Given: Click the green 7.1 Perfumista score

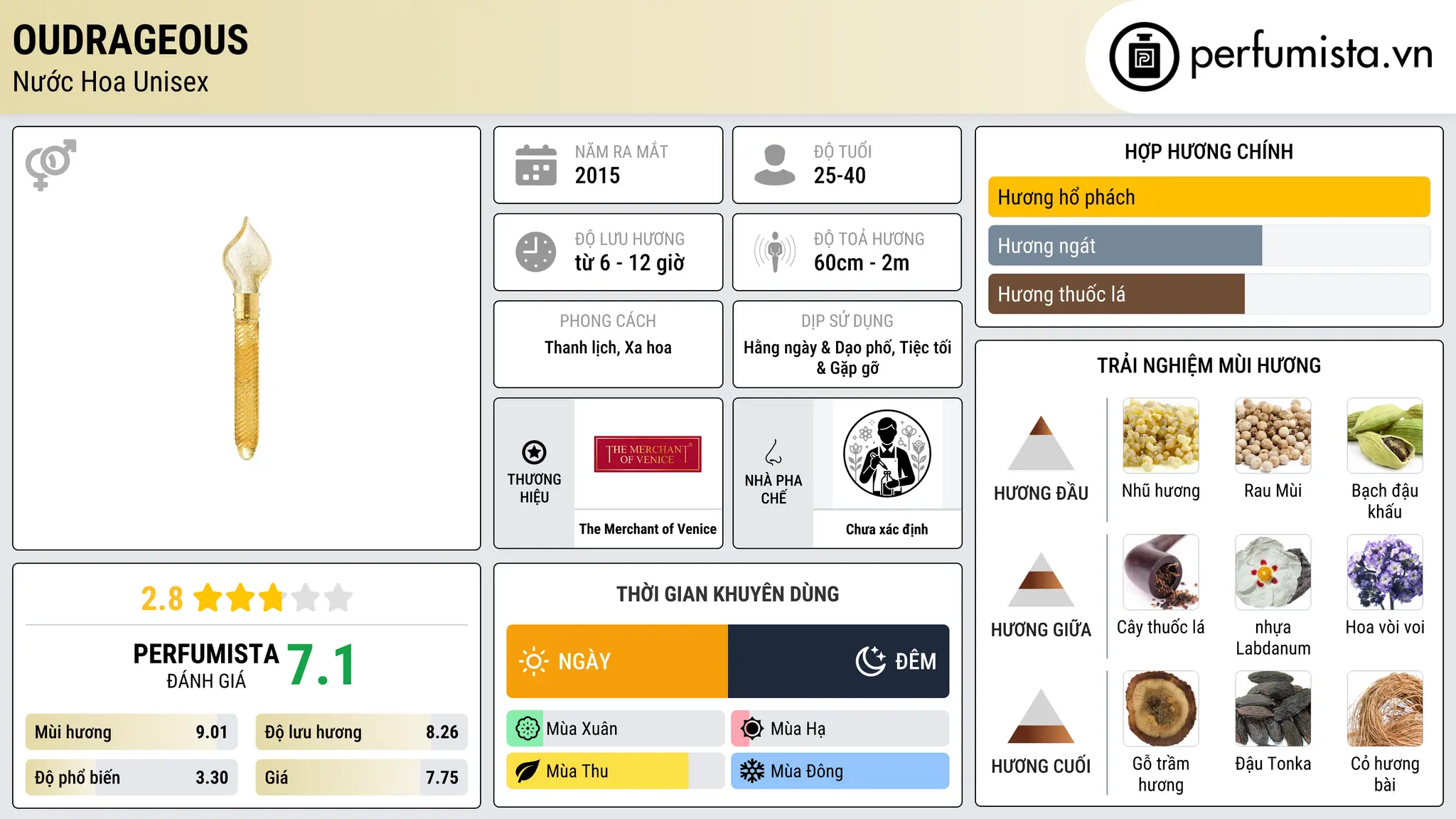Looking at the screenshot, I should coord(321,665).
